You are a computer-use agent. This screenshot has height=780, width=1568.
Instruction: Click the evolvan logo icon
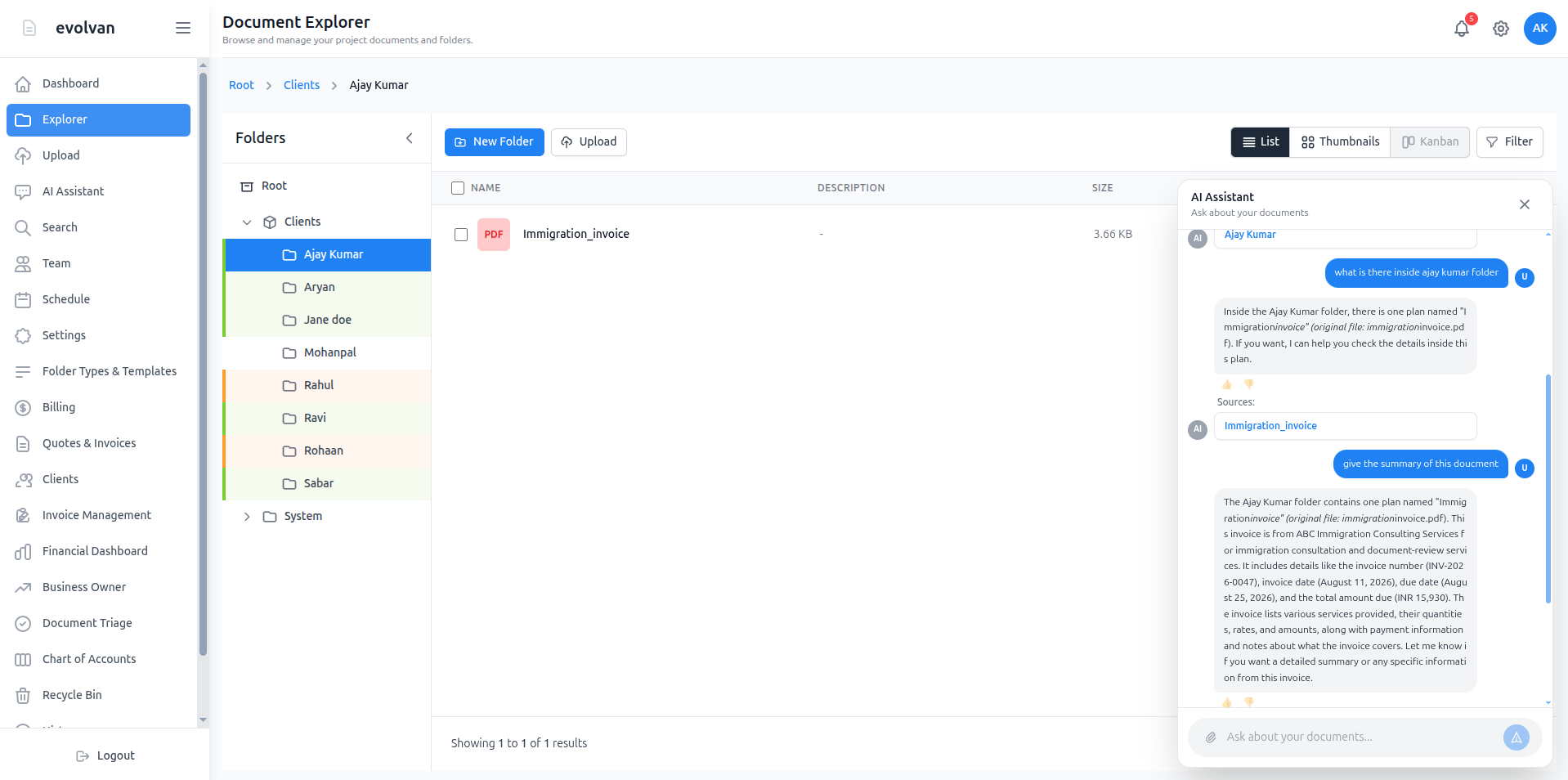(29, 28)
